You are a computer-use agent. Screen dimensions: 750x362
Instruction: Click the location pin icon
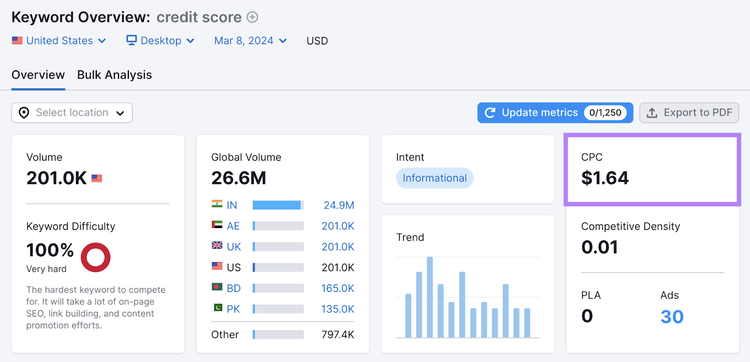point(23,113)
